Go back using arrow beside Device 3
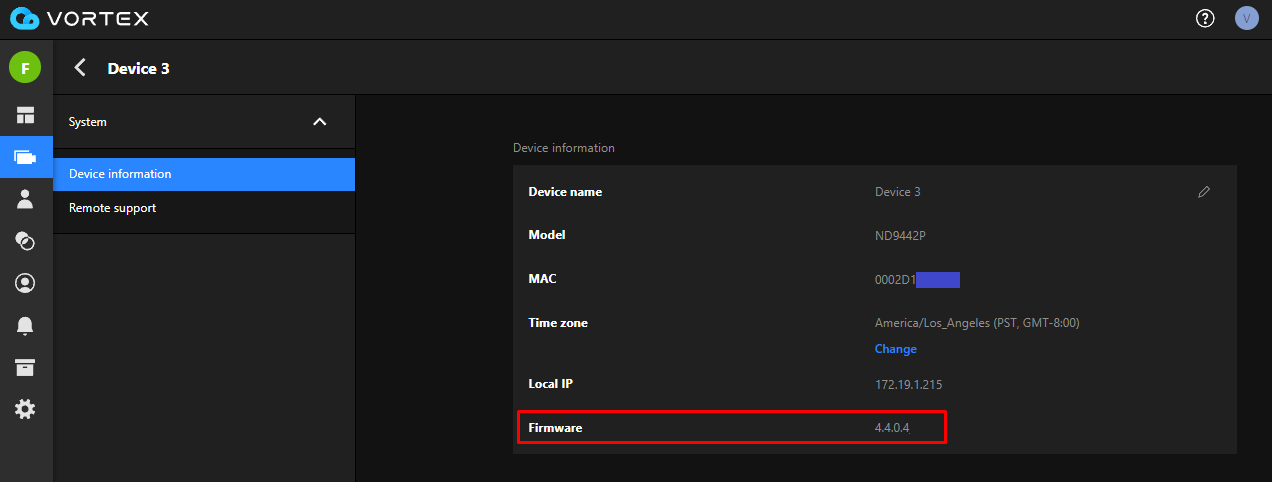The height and width of the screenshot is (482, 1272). click(x=80, y=68)
